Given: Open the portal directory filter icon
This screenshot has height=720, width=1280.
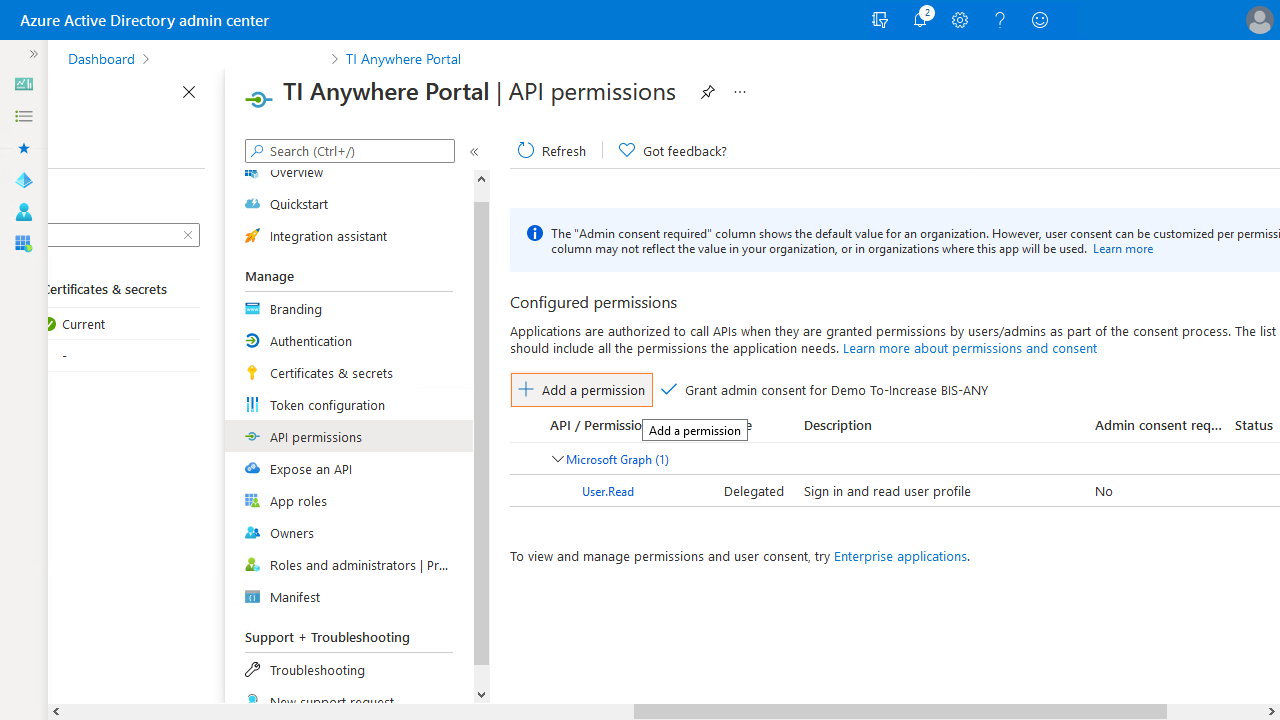Looking at the screenshot, I should (x=880, y=20).
